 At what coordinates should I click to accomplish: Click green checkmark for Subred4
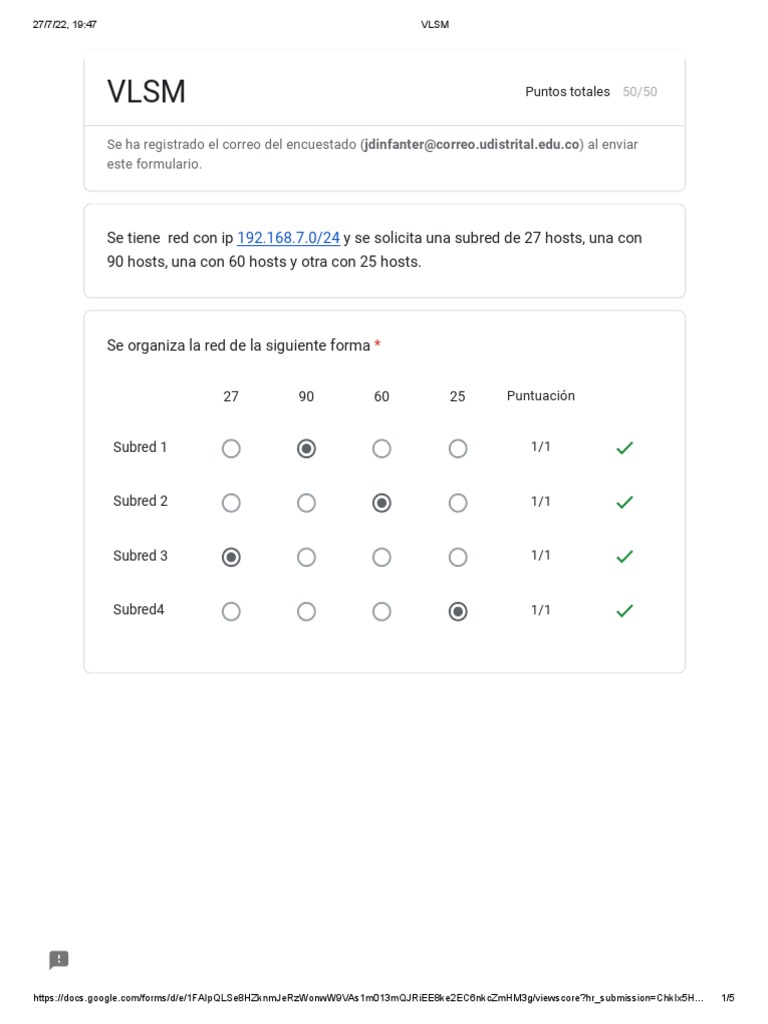point(624,611)
